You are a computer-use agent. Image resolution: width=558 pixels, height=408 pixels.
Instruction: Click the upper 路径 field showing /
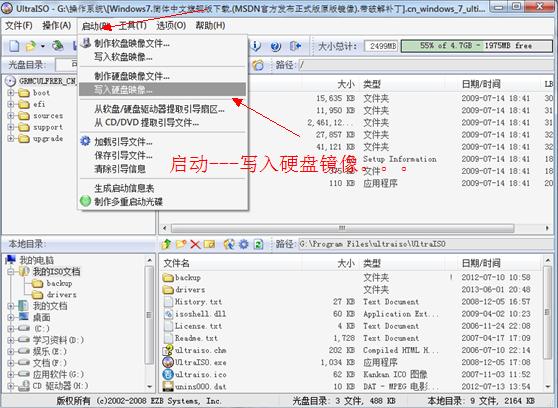(426, 65)
